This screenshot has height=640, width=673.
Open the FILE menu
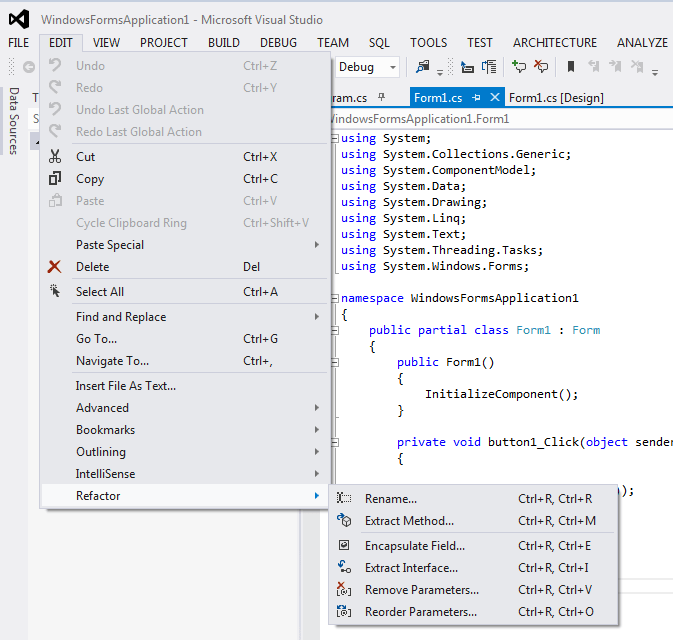pos(18,42)
